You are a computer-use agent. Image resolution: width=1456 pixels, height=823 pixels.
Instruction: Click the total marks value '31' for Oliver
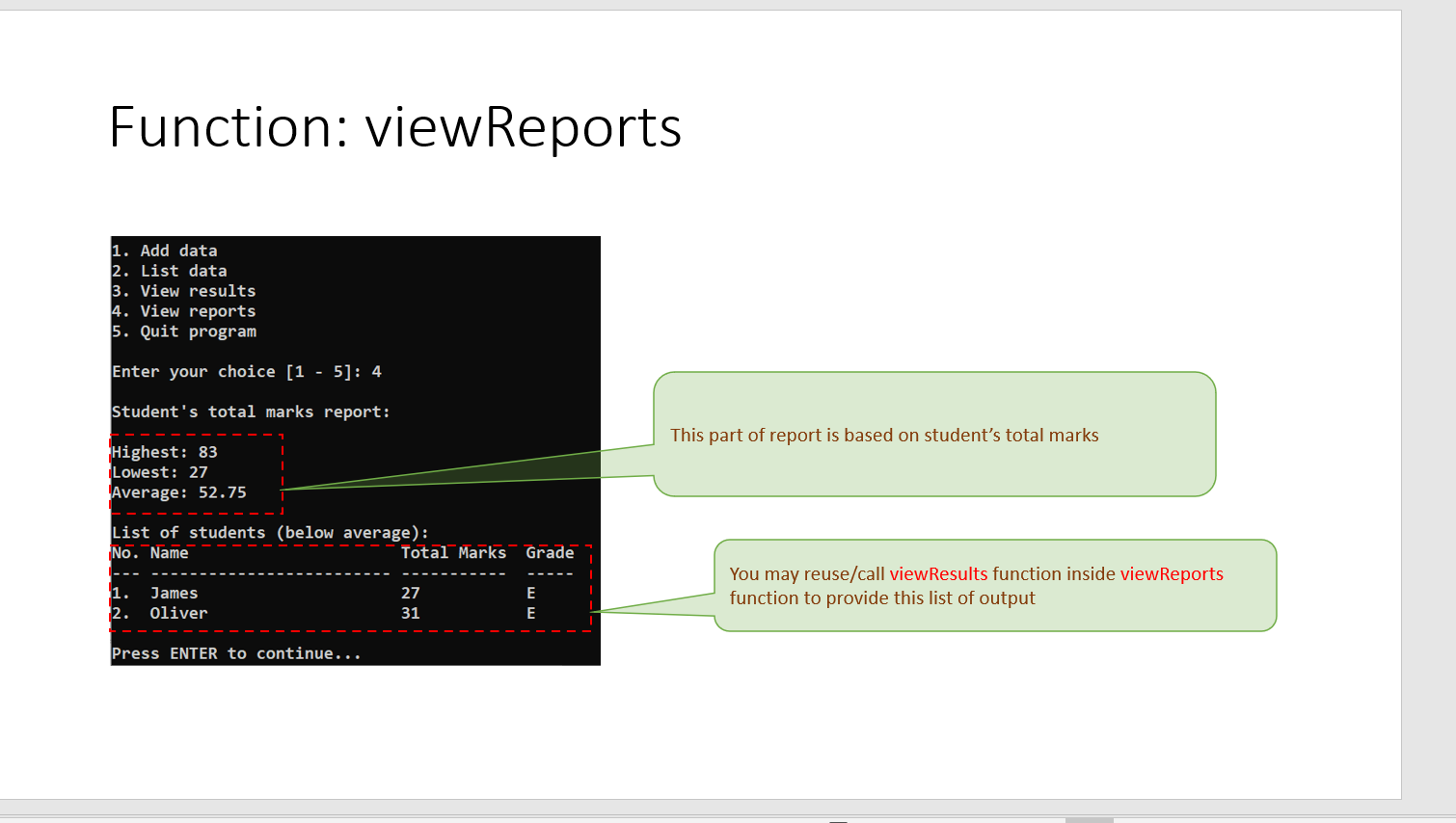411,614
